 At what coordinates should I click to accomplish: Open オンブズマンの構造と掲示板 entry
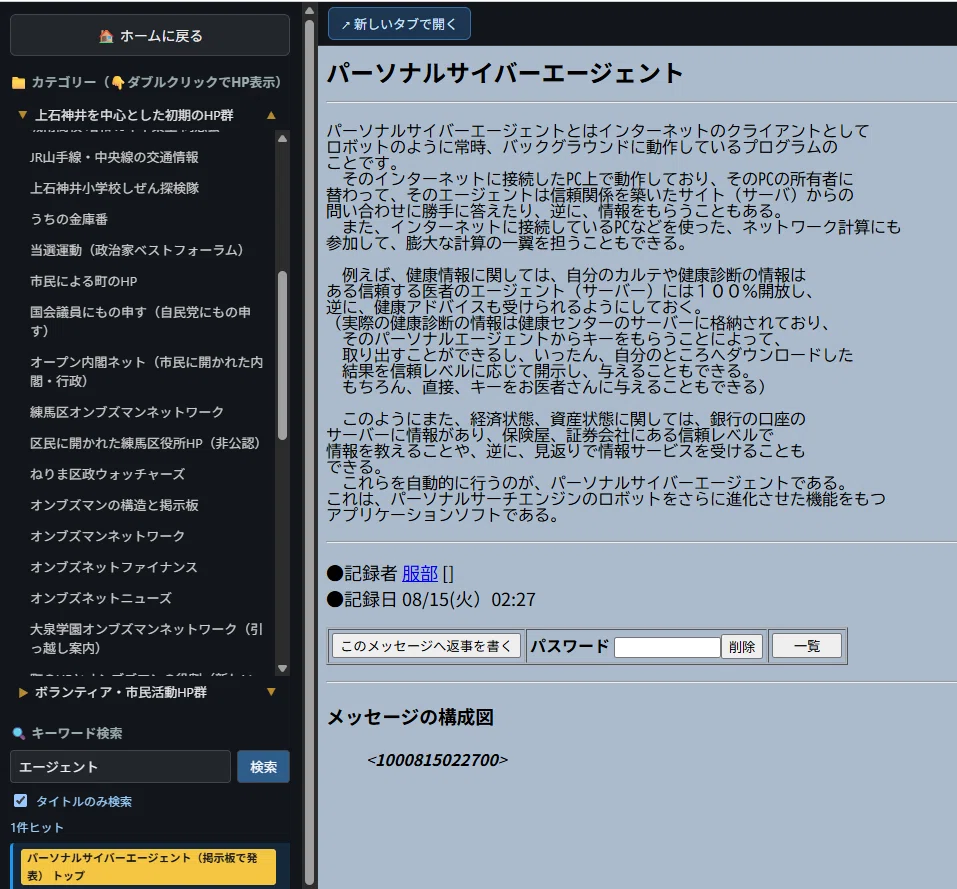click(x=114, y=505)
